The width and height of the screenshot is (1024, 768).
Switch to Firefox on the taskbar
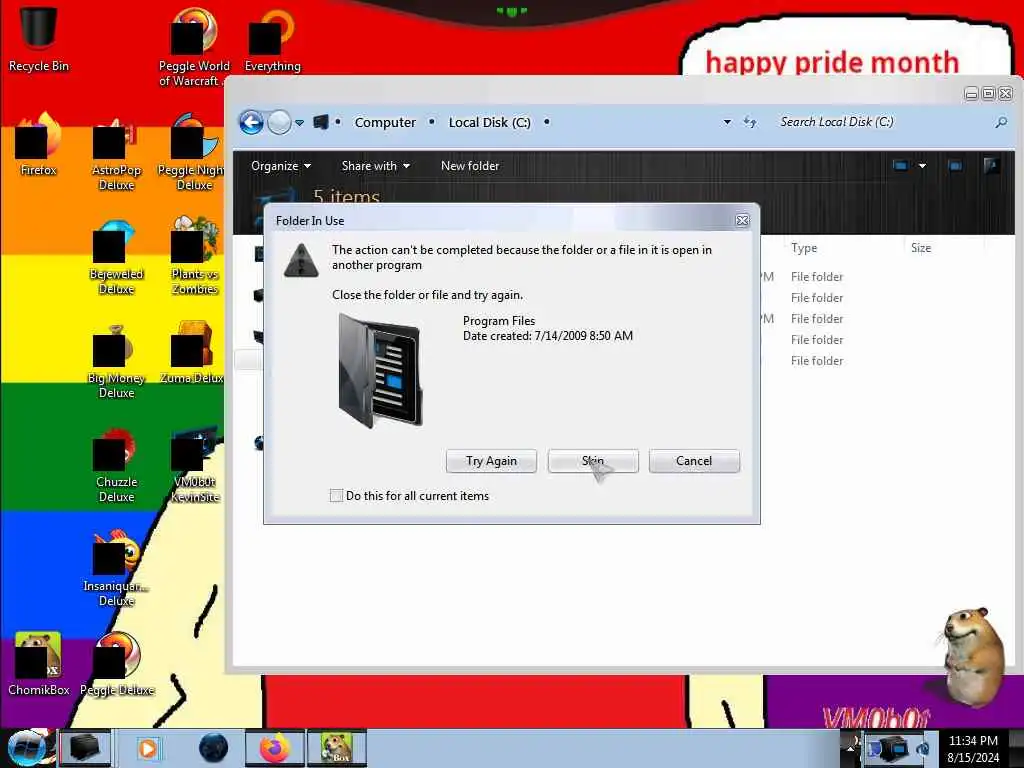pos(275,748)
